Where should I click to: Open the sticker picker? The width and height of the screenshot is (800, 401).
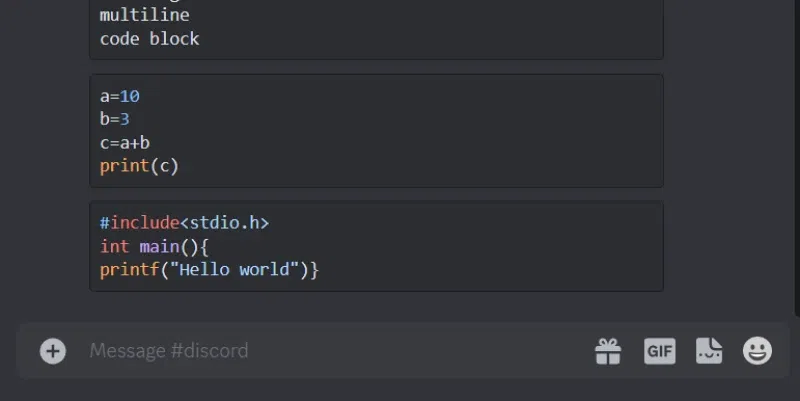tap(709, 351)
